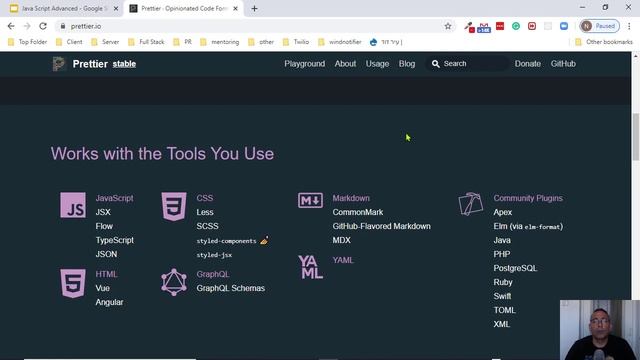Close the Java Script Advanced tab
640x360 pixels.
[x=116, y=9]
